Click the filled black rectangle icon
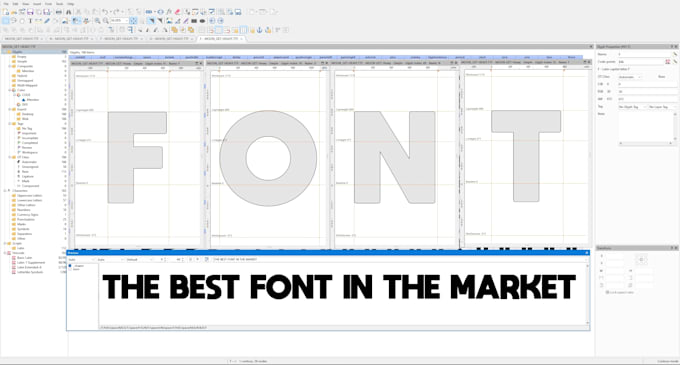This screenshot has width=680, height=365. [x=194, y=21]
